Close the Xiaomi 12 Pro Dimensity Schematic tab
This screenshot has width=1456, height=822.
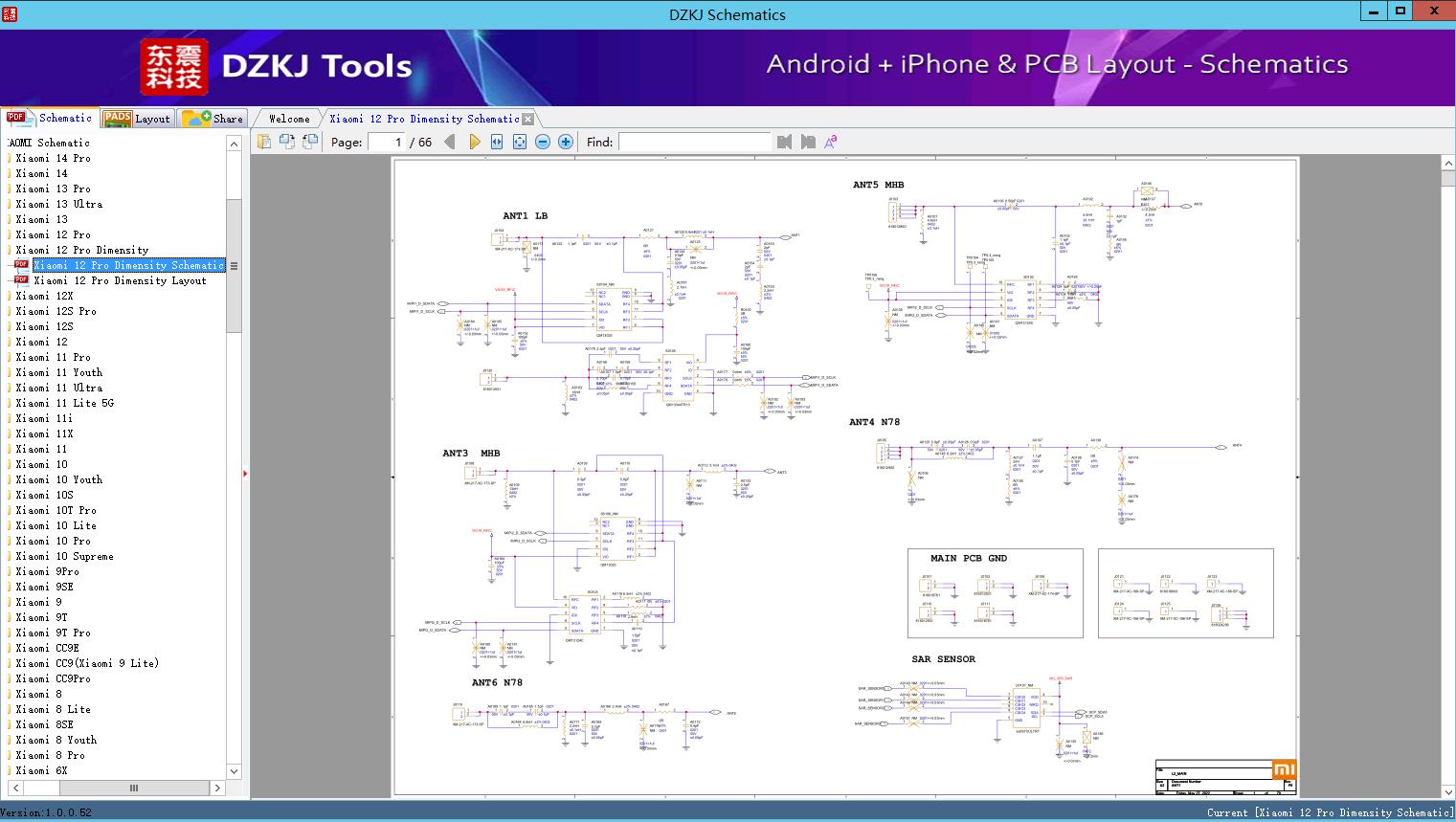pyautogui.click(x=527, y=120)
